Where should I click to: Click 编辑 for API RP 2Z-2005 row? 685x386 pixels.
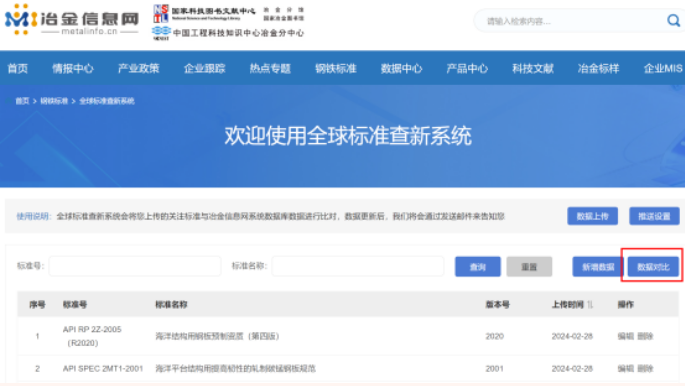coord(625,336)
